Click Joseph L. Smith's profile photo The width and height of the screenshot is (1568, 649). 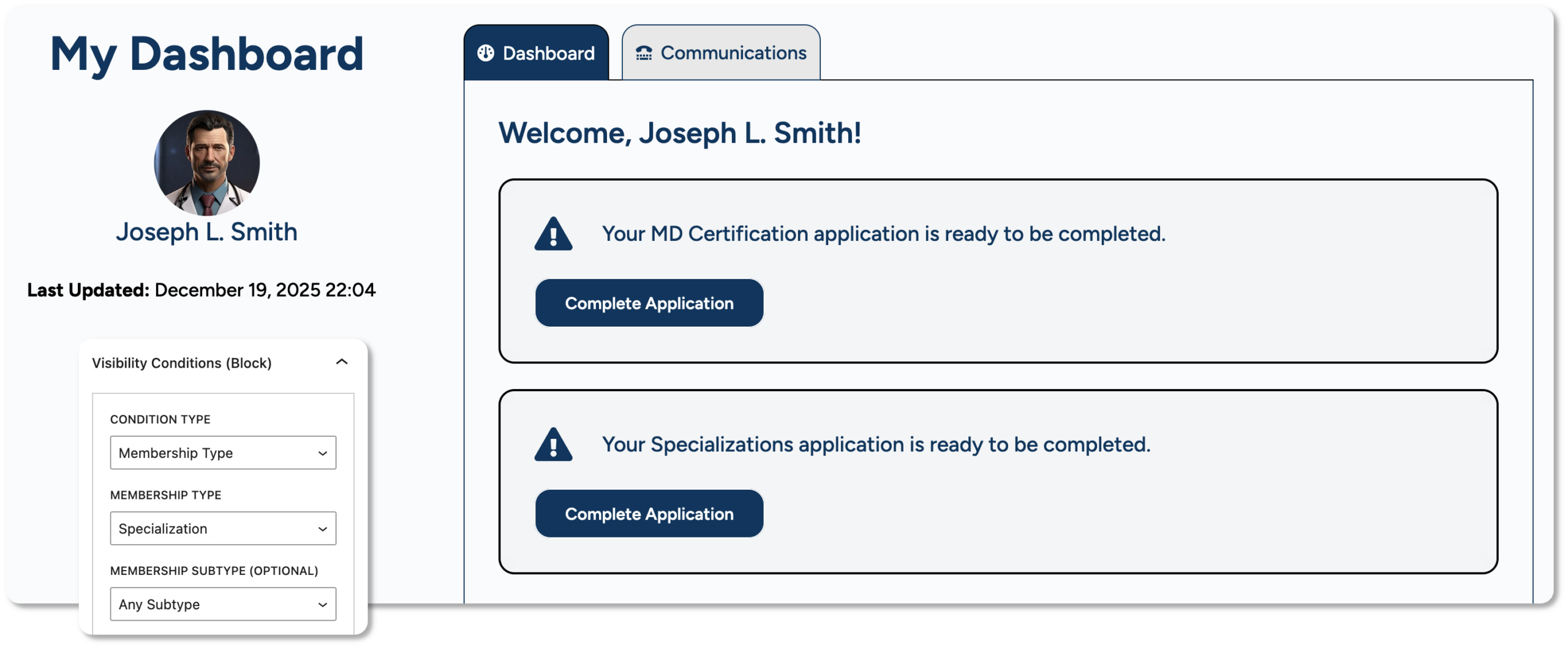pyautogui.click(x=207, y=163)
